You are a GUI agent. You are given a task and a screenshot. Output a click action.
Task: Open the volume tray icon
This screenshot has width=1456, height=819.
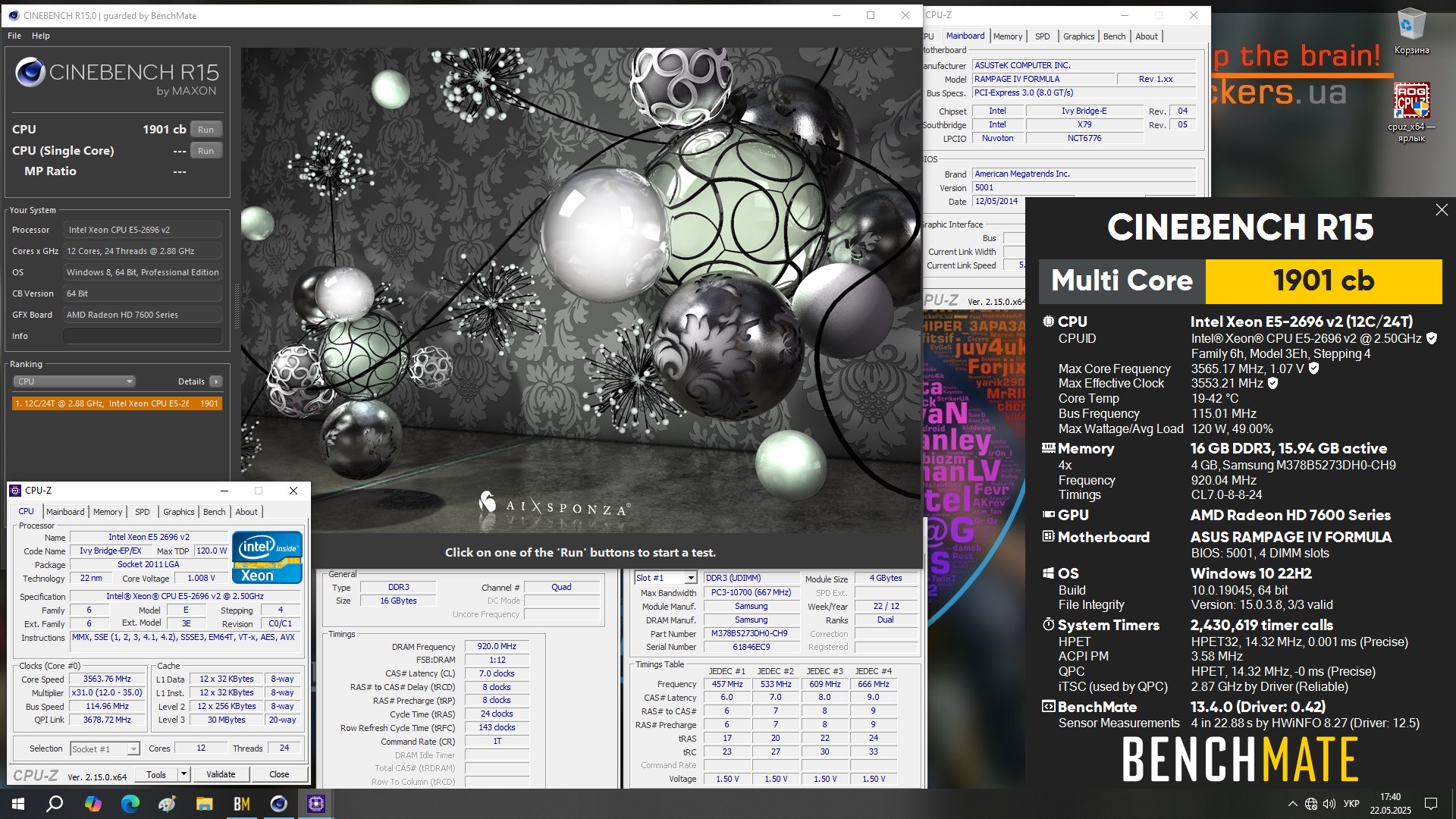point(1329,804)
